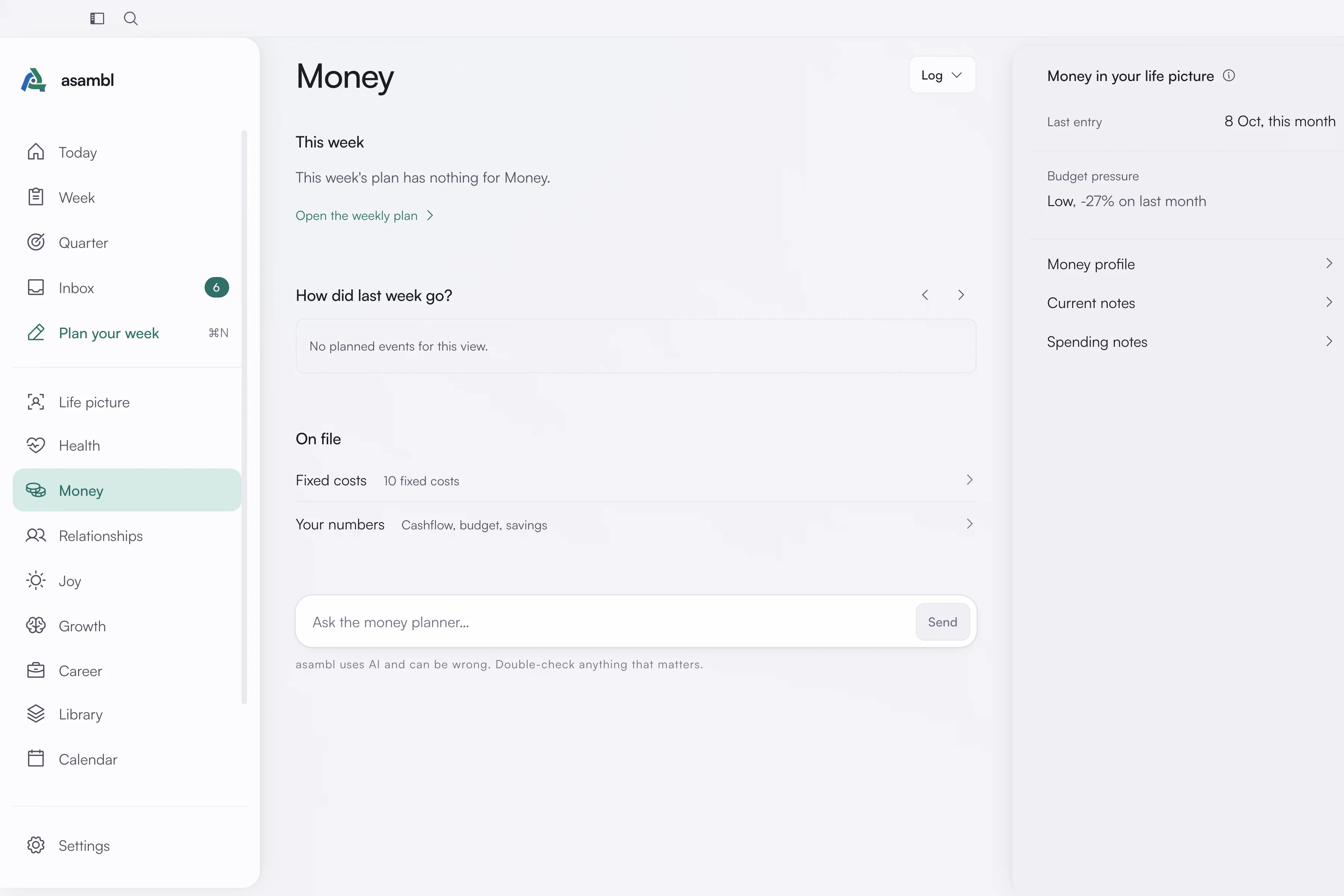The image size is (1344, 896).
Task: Click the Inbox badge showing 6
Action: (x=217, y=287)
